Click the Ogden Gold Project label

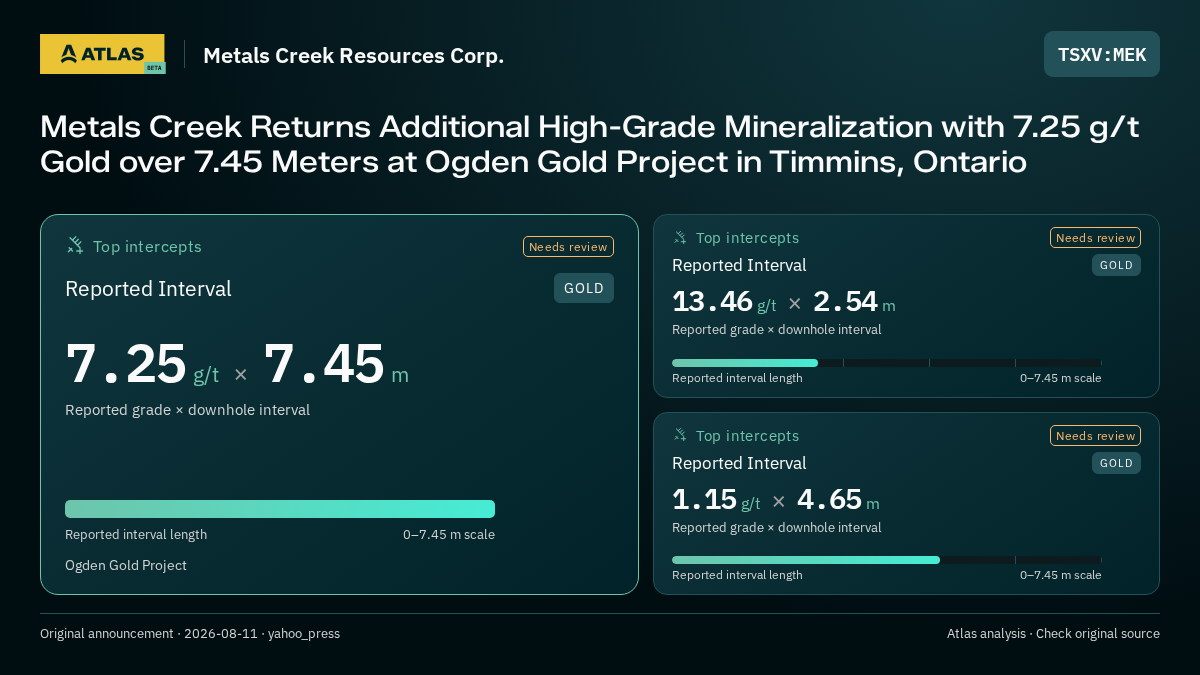[126, 565]
